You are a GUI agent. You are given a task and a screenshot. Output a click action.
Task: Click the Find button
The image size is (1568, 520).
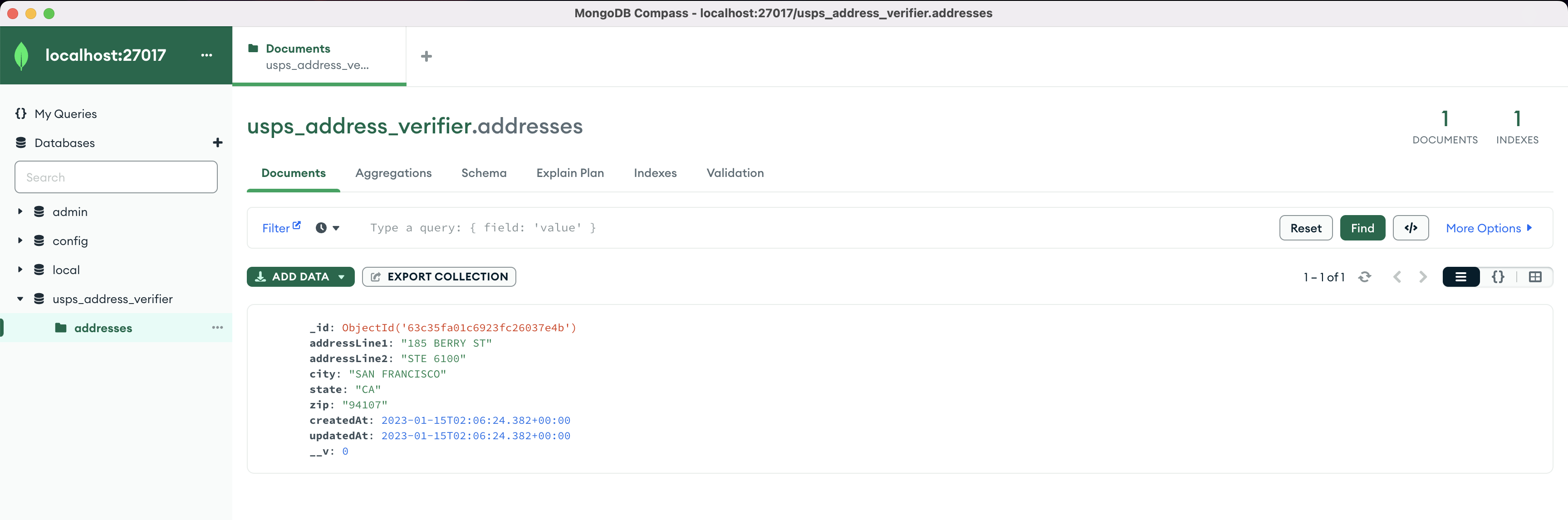click(x=1362, y=228)
